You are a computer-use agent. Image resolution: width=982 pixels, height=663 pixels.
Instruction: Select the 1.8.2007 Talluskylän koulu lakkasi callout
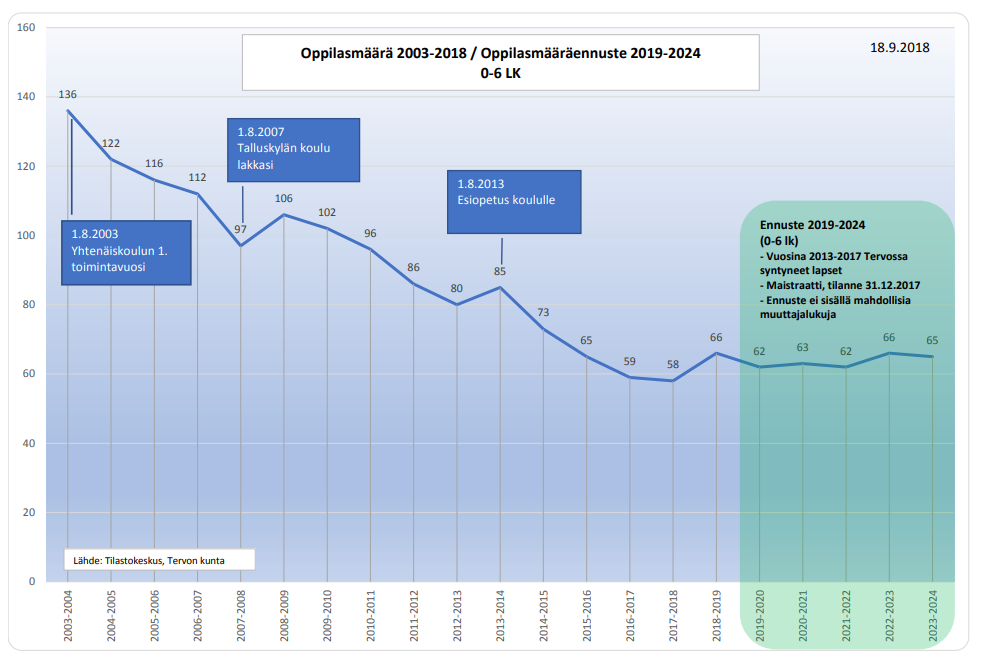(x=293, y=150)
